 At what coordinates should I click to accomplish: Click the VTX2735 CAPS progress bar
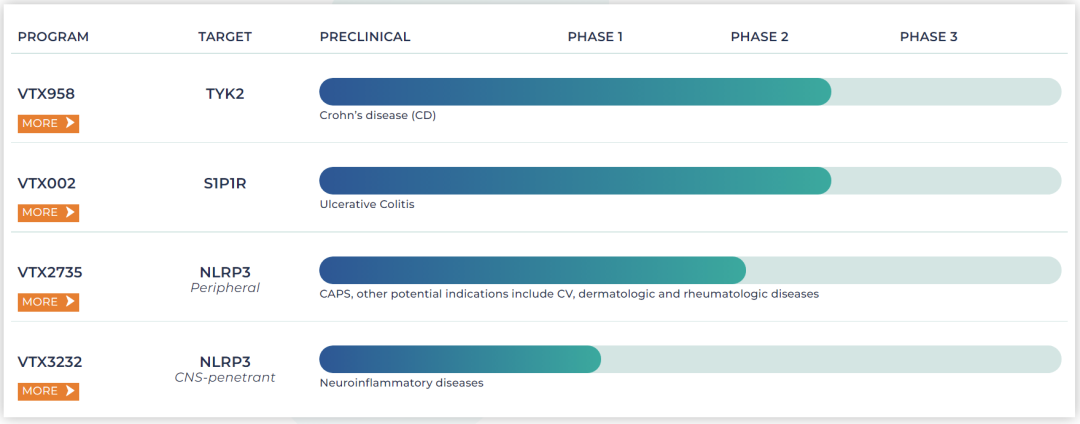pyautogui.click(x=532, y=270)
